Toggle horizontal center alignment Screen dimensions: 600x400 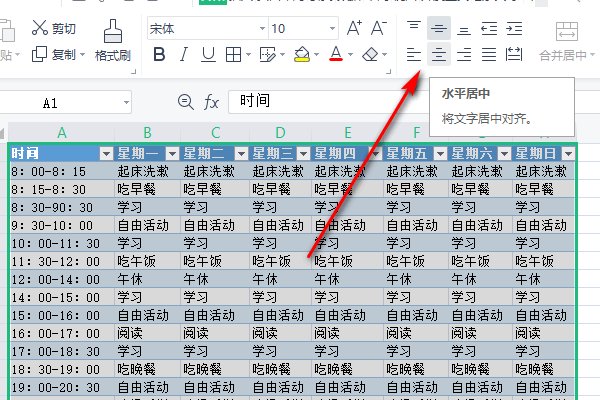tap(439, 54)
